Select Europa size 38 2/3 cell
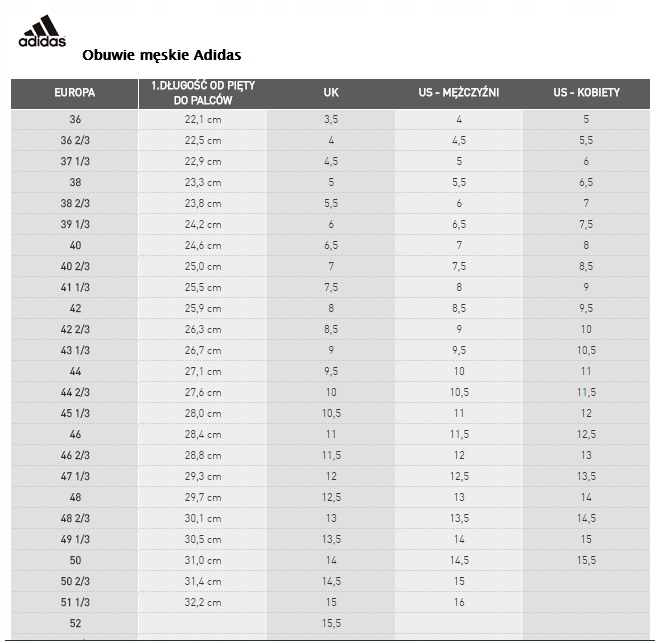The height and width of the screenshot is (643, 668). click(x=75, y=204)
